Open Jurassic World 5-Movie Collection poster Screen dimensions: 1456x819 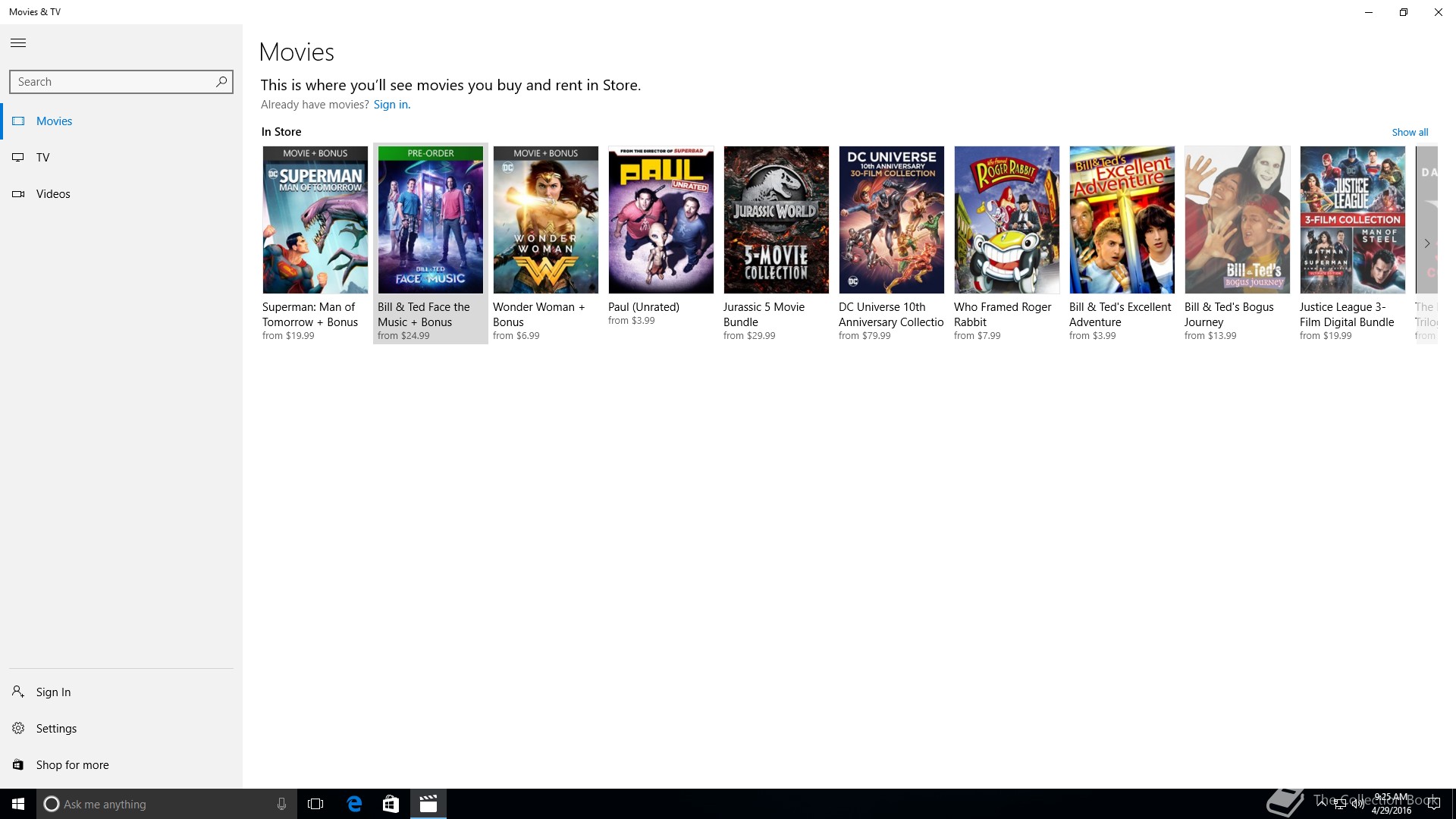tap(777, 220)
